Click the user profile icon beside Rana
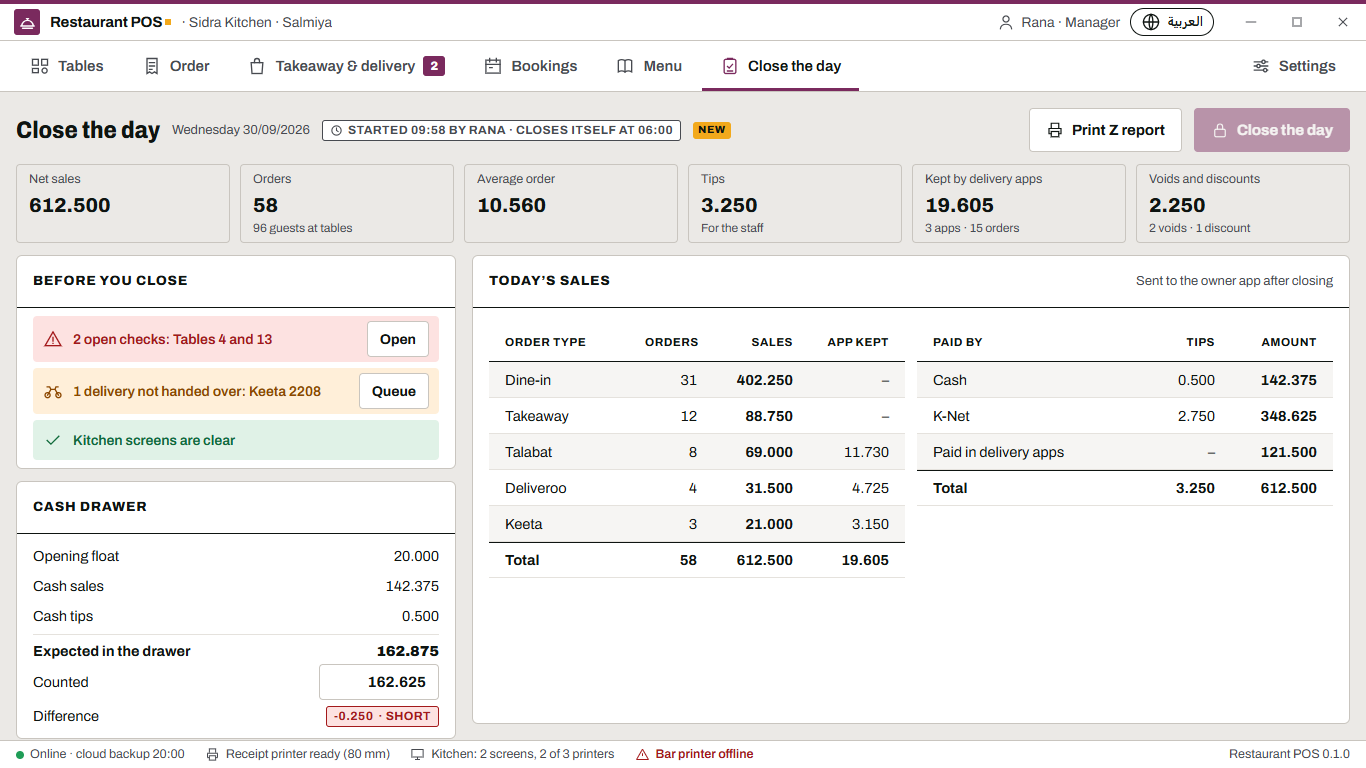 point(1006,22)
